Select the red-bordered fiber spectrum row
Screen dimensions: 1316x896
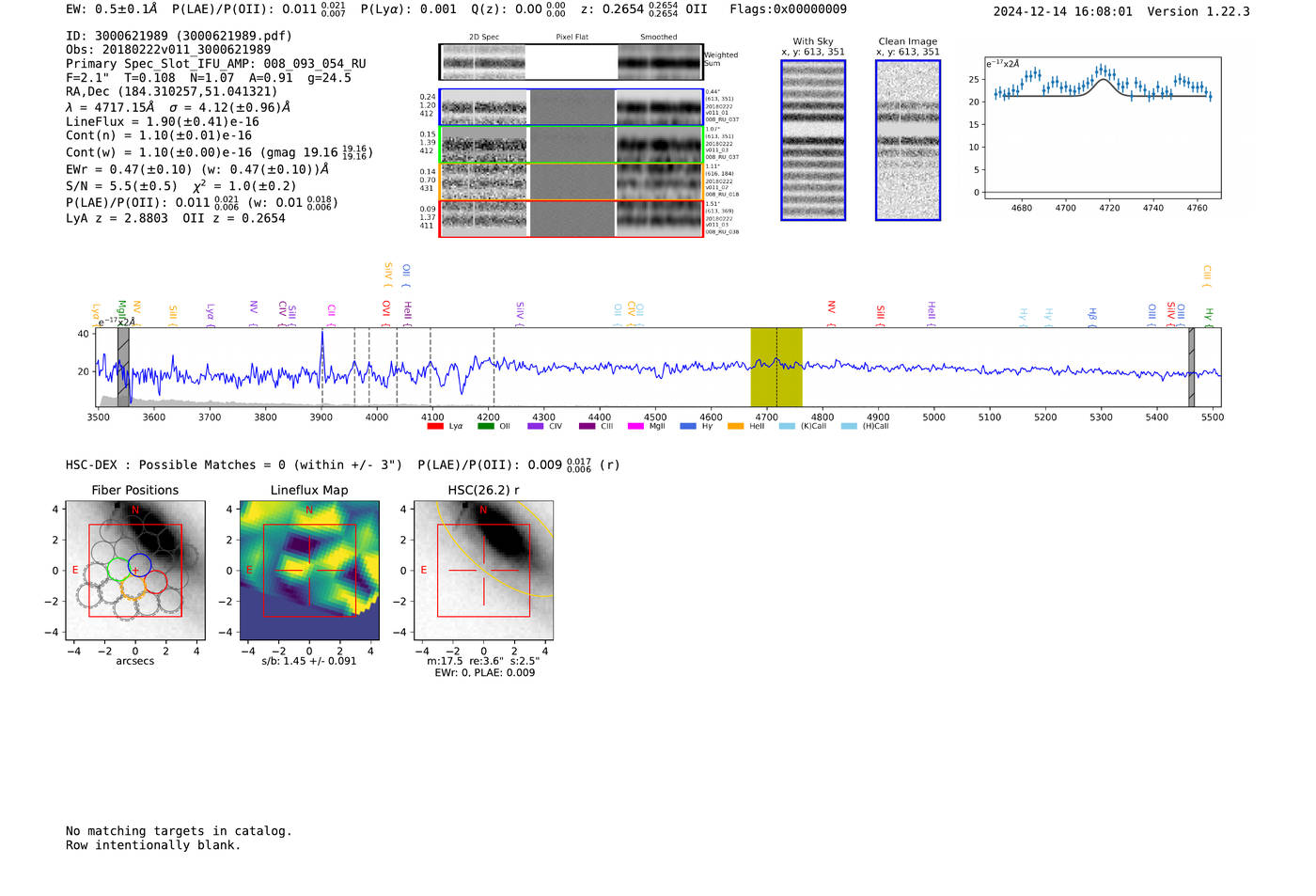(571, 218)
